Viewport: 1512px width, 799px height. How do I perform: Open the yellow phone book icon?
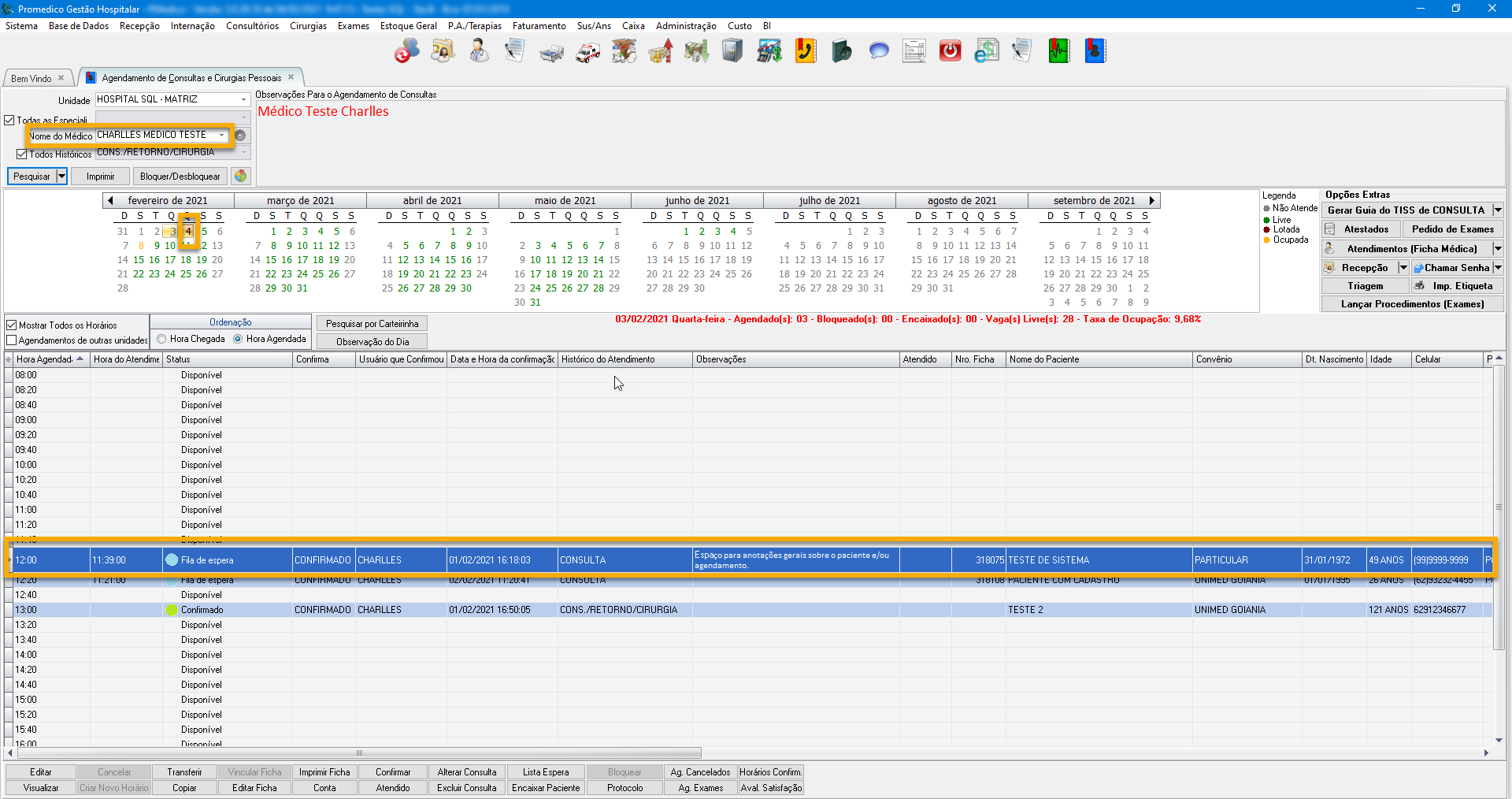click(x=805, y=51)
